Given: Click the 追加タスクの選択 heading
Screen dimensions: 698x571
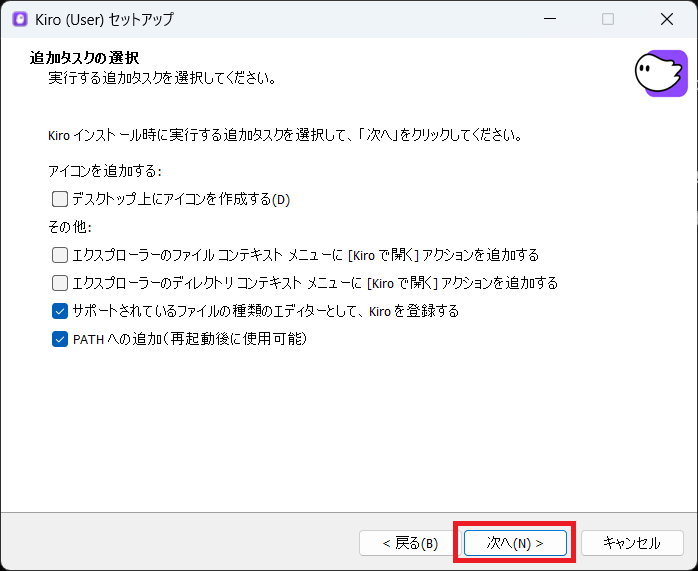Looking at the screenshot, I should [x=84, y=58].
